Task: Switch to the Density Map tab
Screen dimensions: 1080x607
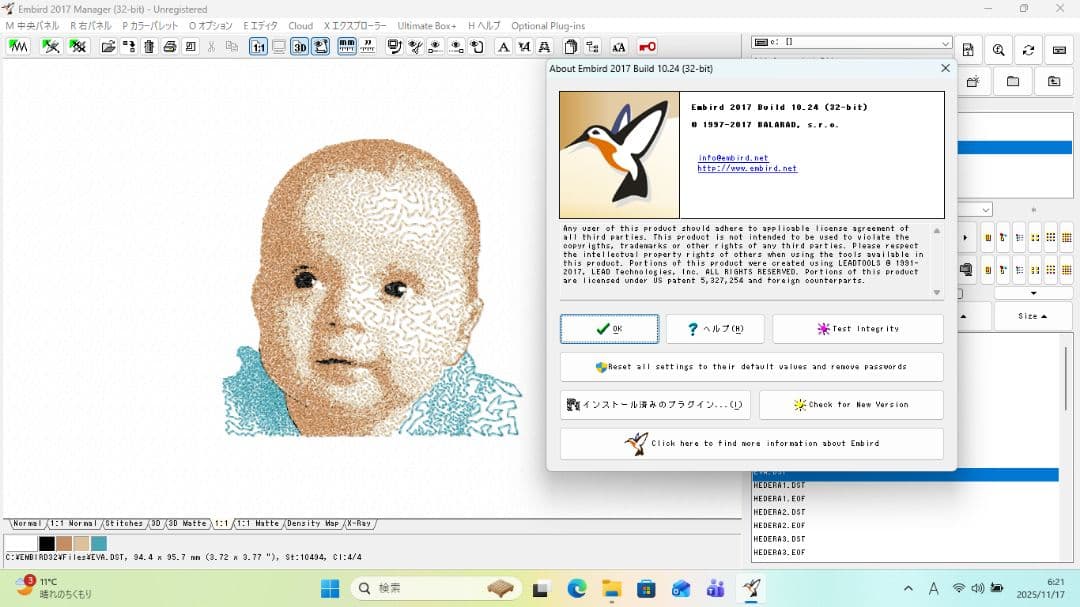Action: coord(313,524)
